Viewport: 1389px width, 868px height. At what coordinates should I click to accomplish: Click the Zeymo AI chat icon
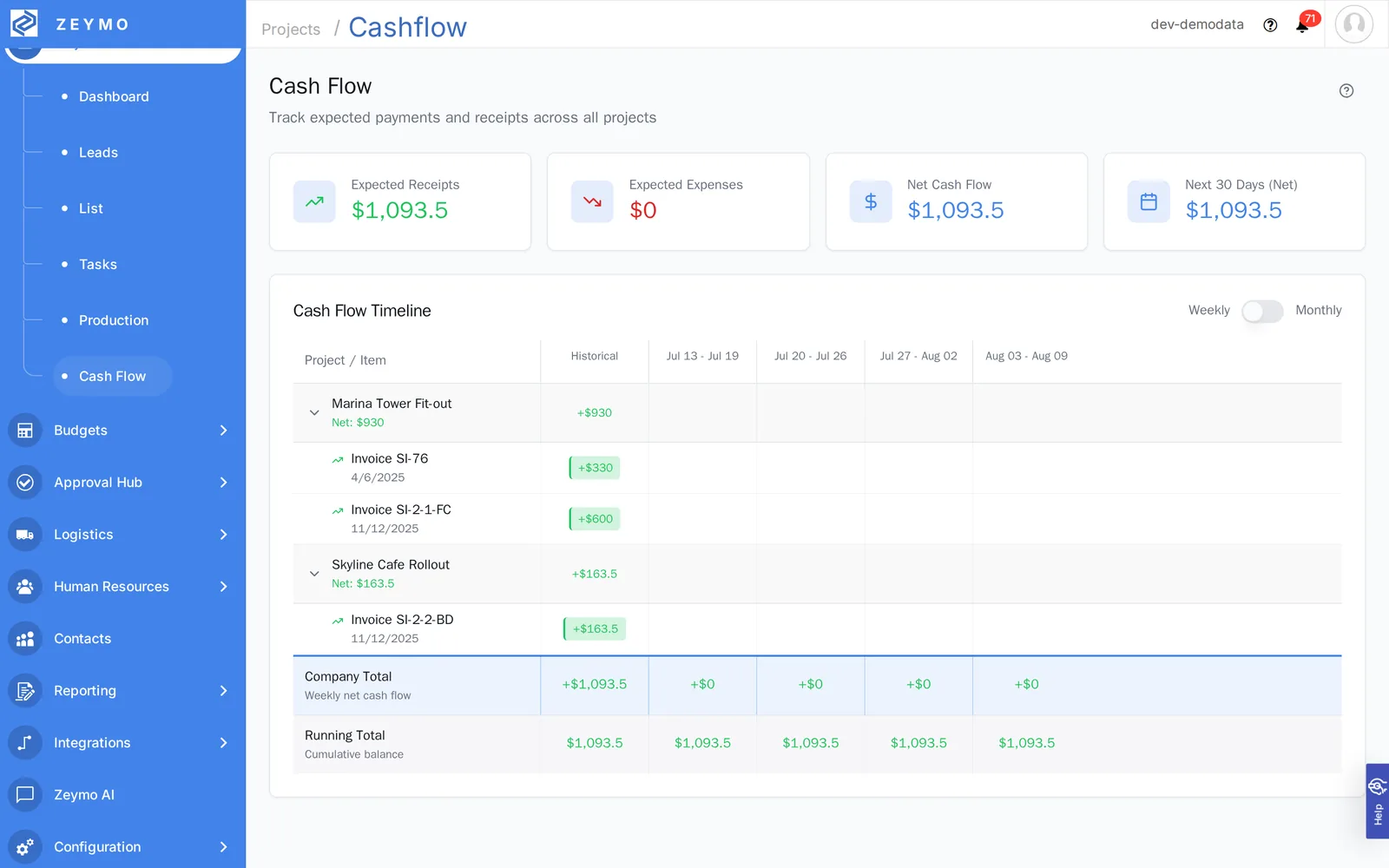point(25,795)
